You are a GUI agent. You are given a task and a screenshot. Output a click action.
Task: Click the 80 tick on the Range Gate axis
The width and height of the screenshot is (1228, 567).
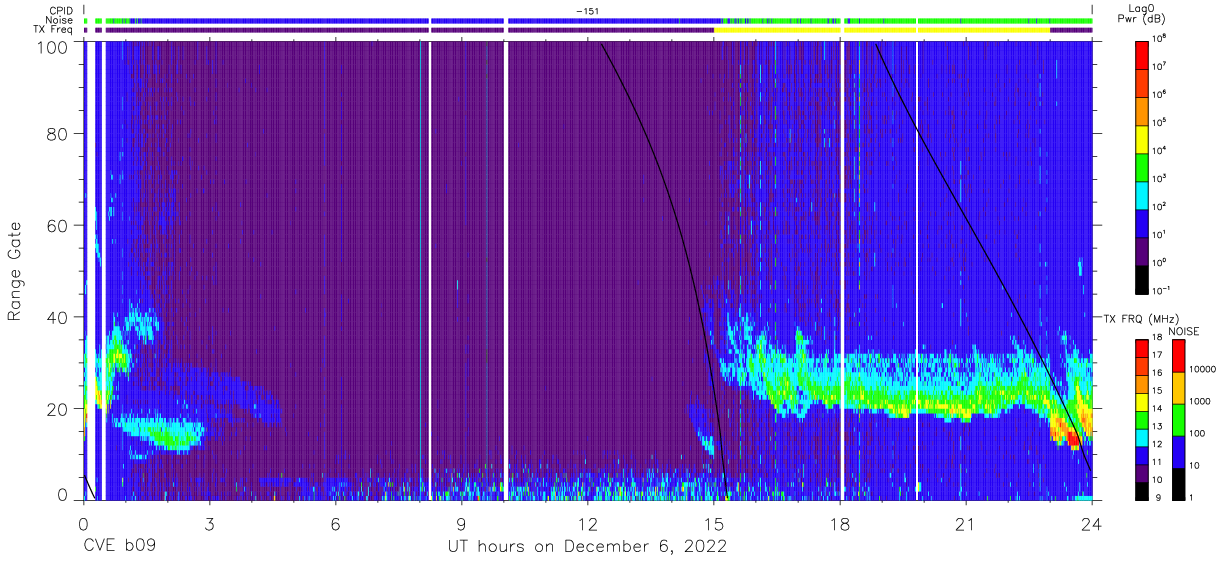coord(58,134)
